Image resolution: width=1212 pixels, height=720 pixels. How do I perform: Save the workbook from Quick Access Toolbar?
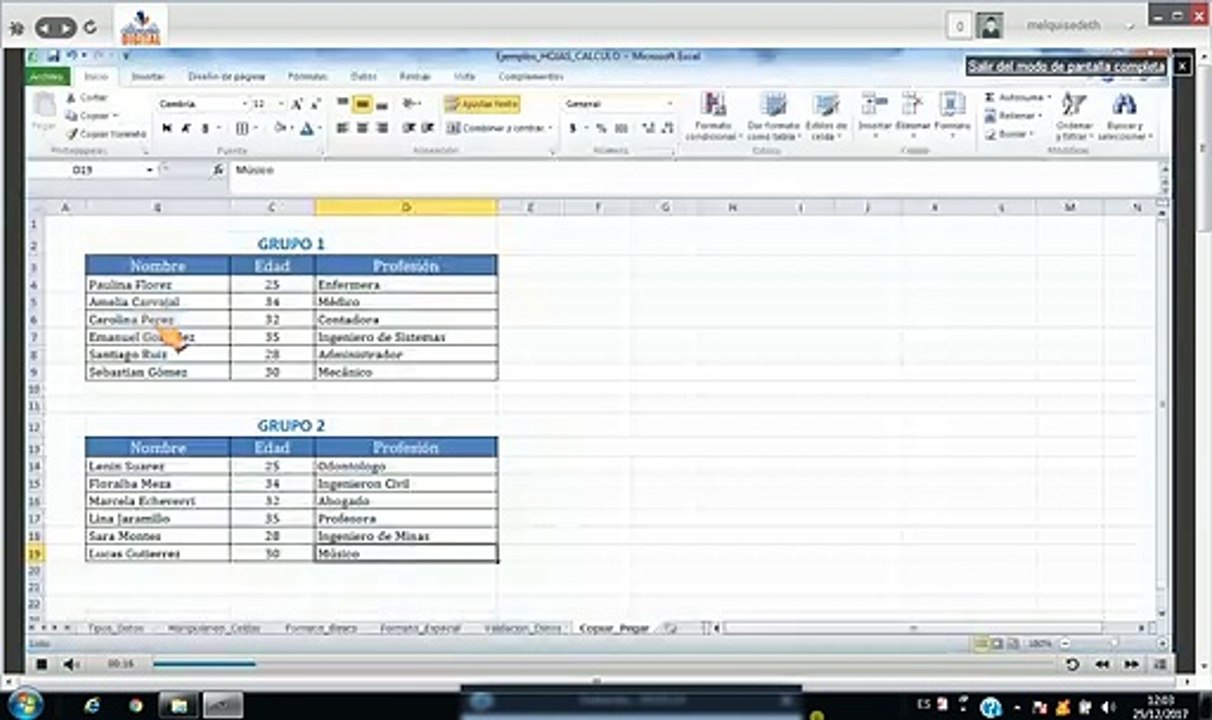pos(53,56)
